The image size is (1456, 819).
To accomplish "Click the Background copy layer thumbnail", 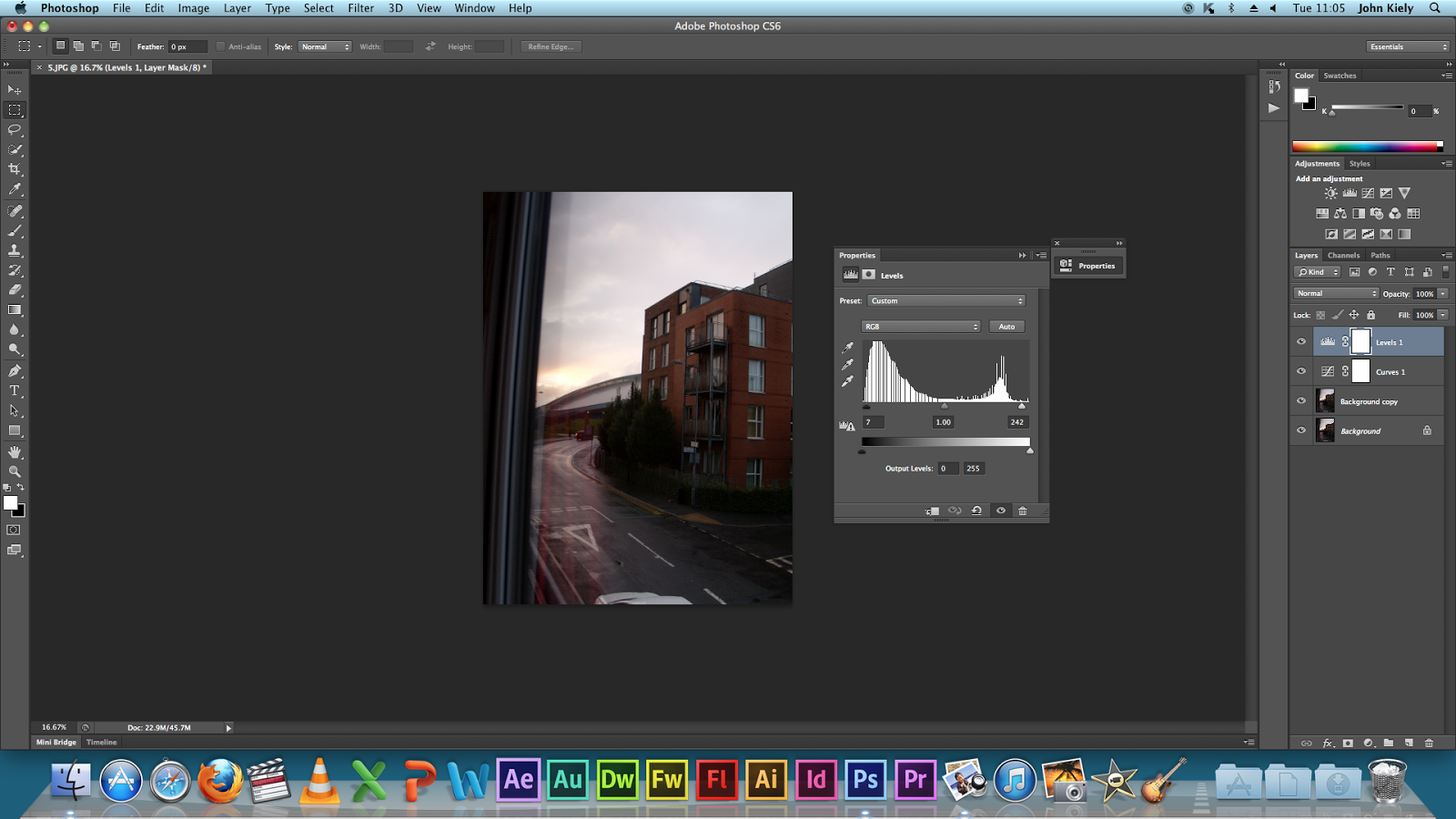I will (x=1326, y=401).
